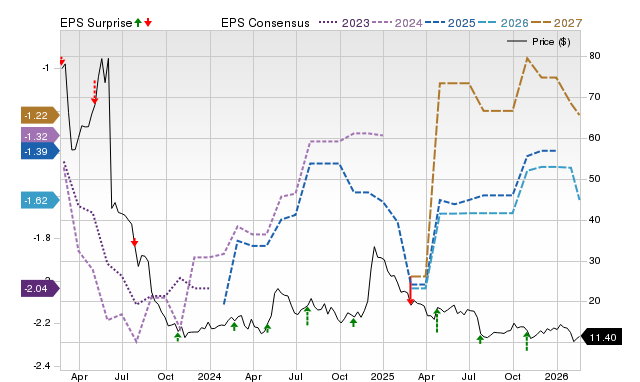This screenshot has width=640, height=382.
Task: Toggle the 2023 consensus legend entry
Action: (344, 23)
